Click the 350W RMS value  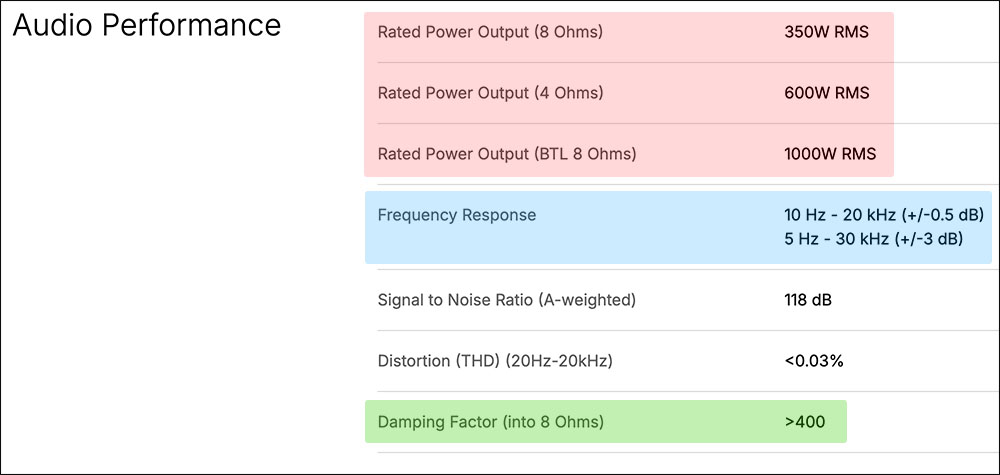[826, 32]
